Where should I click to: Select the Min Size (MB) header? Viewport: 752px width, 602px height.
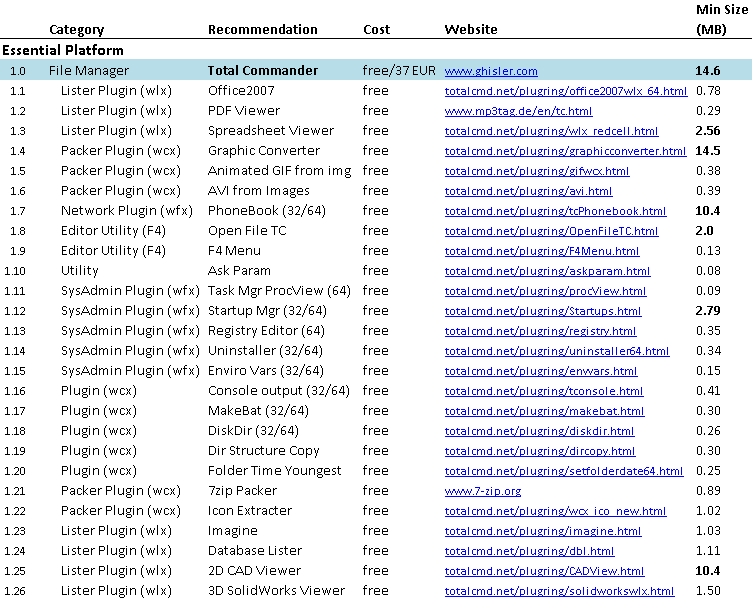[721, 19]
